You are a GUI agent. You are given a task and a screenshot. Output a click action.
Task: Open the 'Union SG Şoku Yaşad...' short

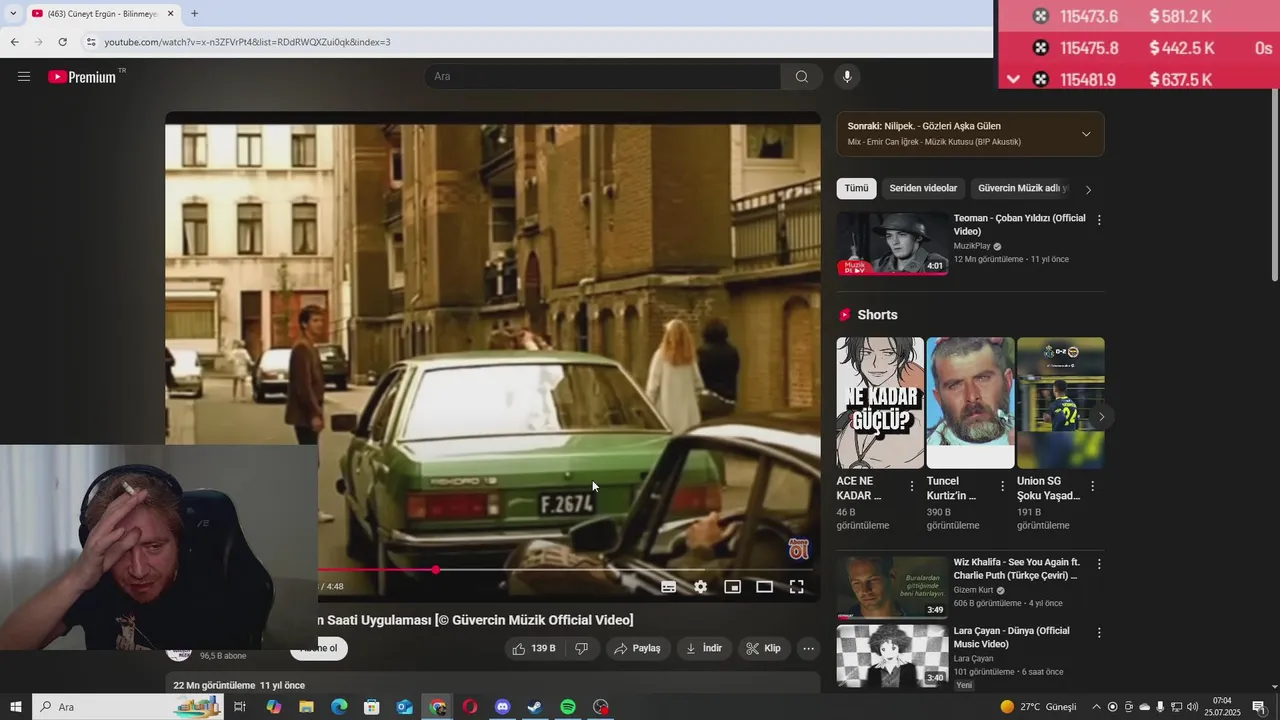(x=1060, y=403)
